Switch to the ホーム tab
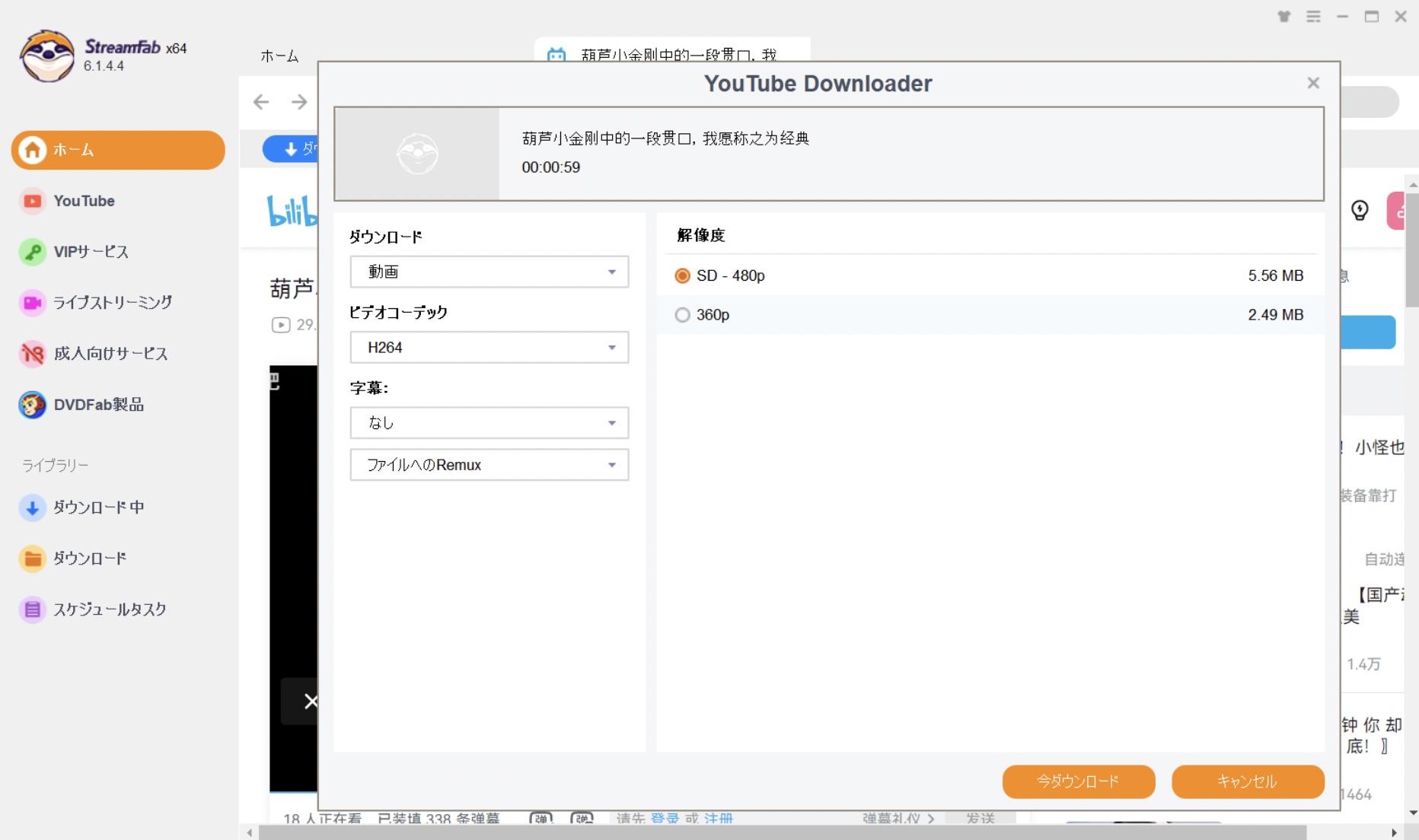This screenshot has height=840, width=1419. 279,56
